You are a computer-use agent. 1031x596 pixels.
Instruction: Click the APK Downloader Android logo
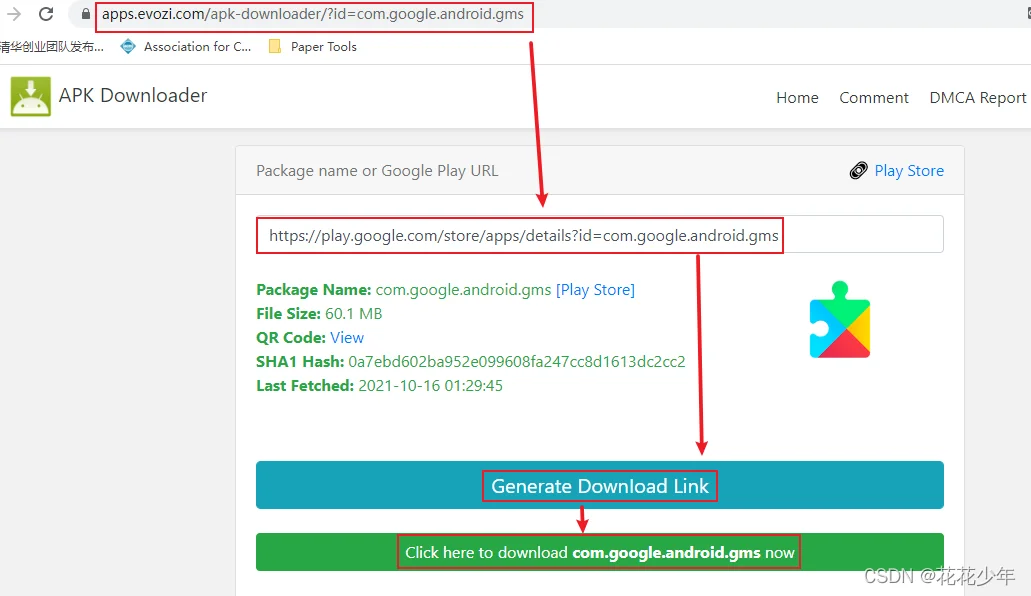(x=30, y=96)
